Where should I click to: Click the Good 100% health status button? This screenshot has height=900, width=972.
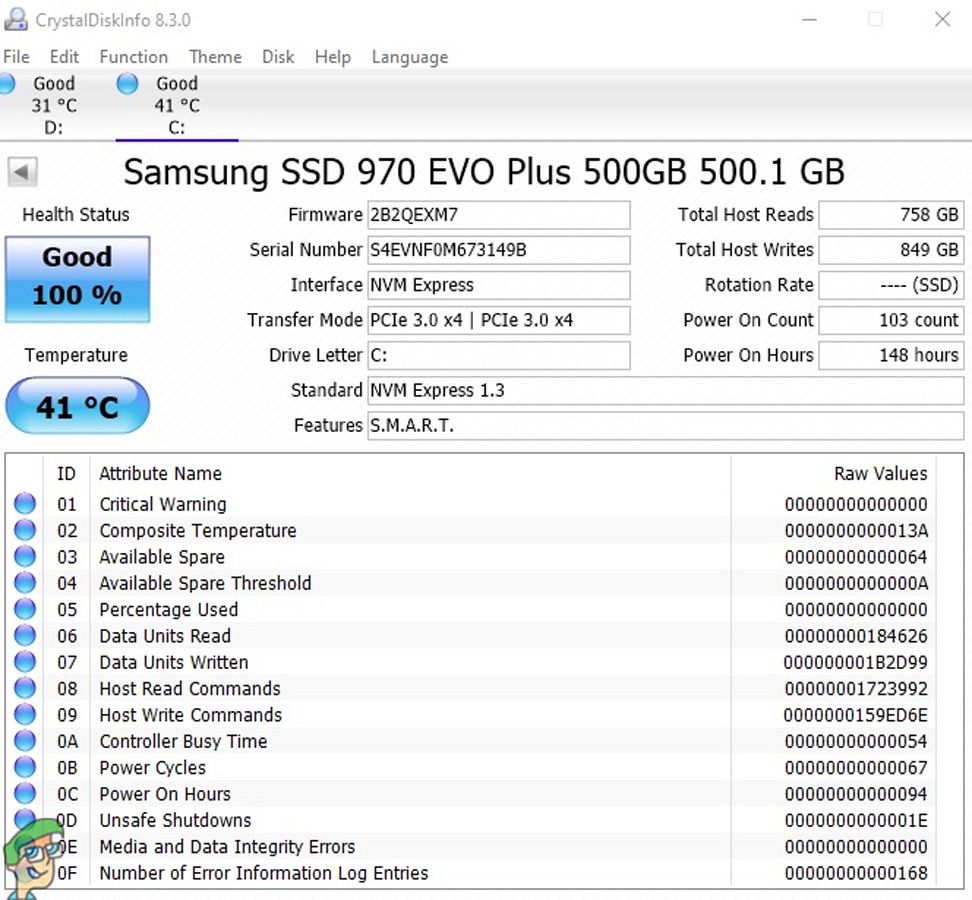(77, 278)
